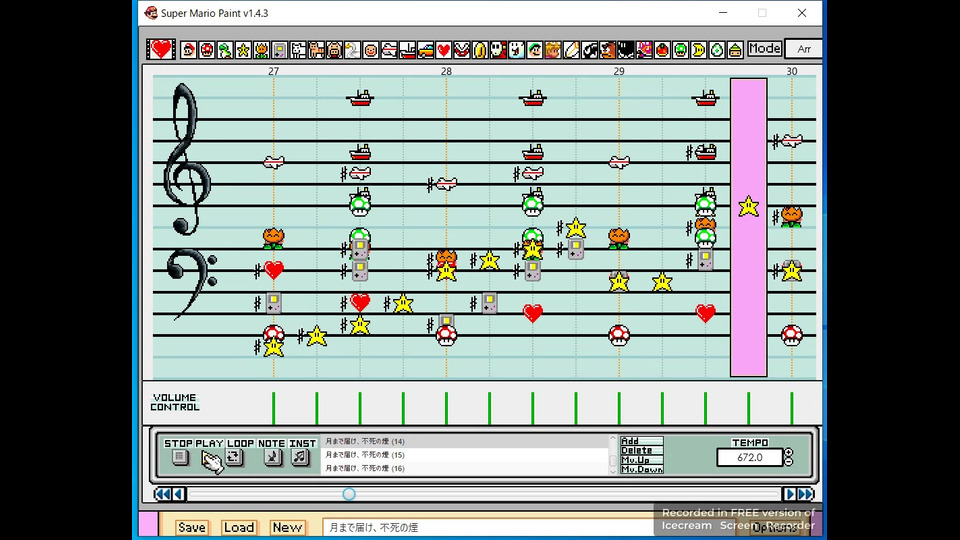
Task: Select the Luigi instrument icon
Action: [x=534, y=50]
